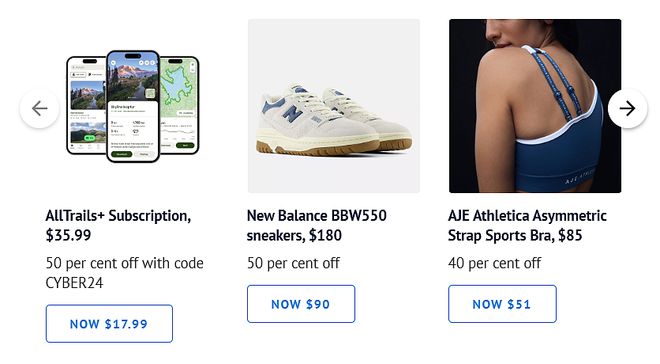The image size is (660, 364).
Task: Open the AJE Athletica sports bra image
Action: coord(535,106)
